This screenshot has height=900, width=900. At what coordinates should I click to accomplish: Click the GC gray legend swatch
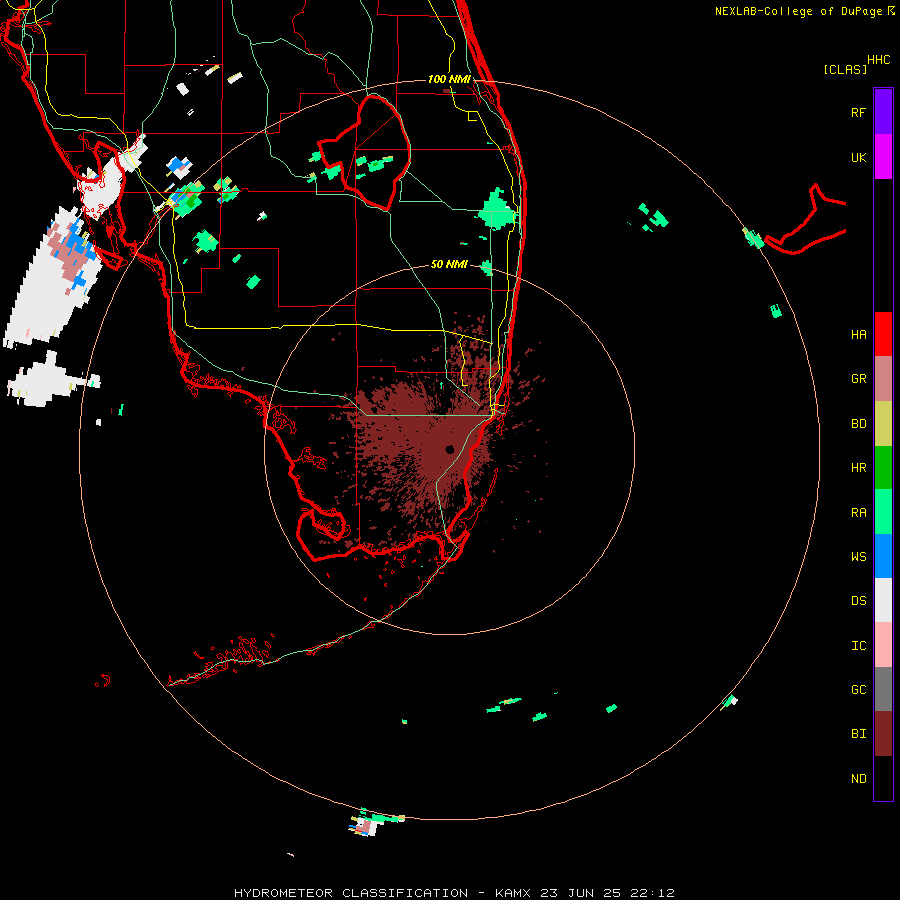[883, 689]
